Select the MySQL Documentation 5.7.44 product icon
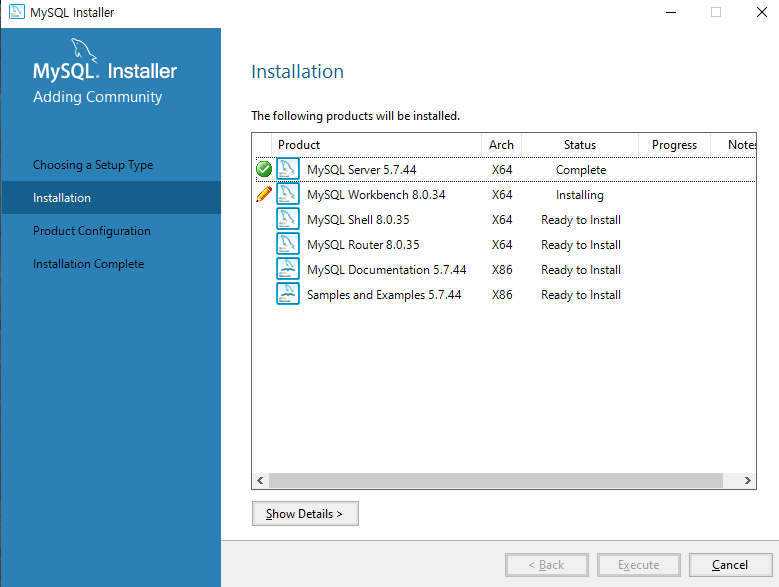This screenshot has height=587, width=779. point(288,269)
